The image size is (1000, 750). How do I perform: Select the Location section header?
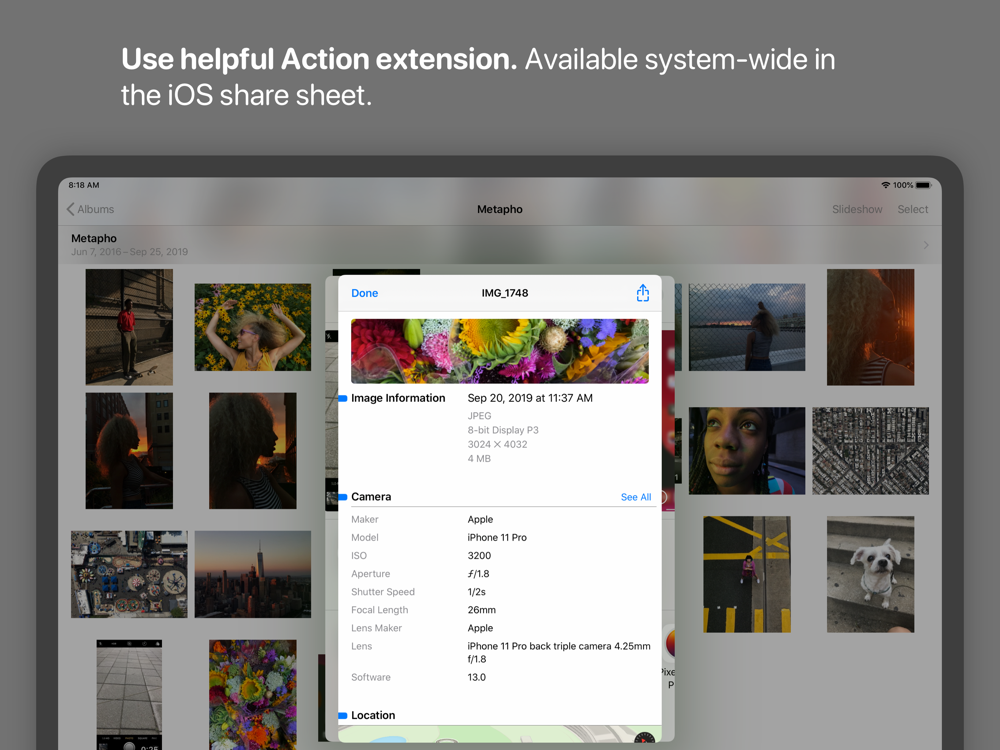[x=373, y=716]
